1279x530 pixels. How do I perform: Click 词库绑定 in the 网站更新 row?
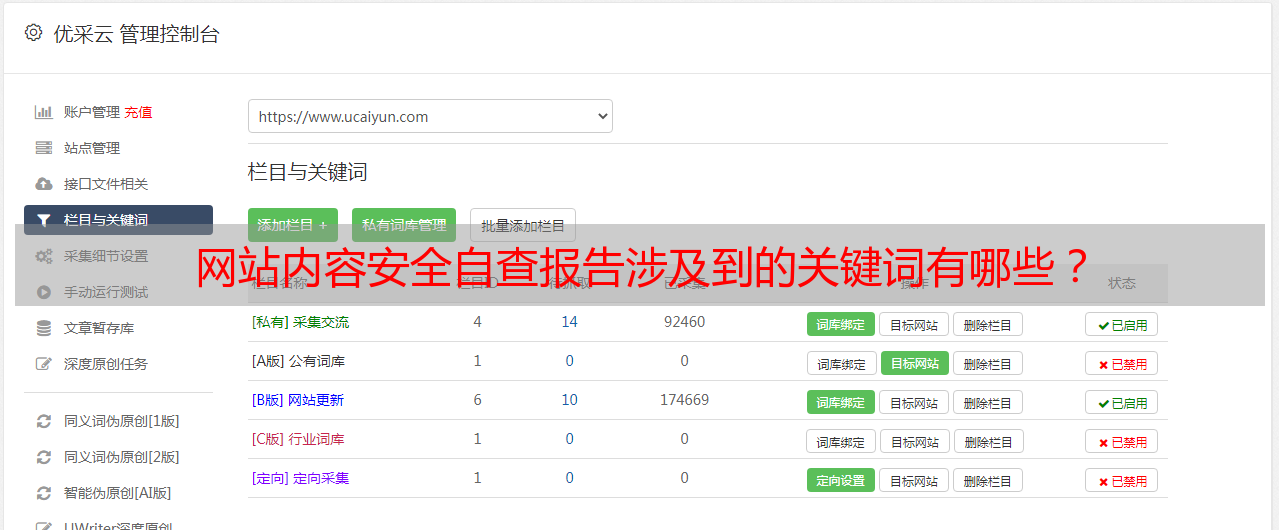pyautogui.click(x=841, y=402)
